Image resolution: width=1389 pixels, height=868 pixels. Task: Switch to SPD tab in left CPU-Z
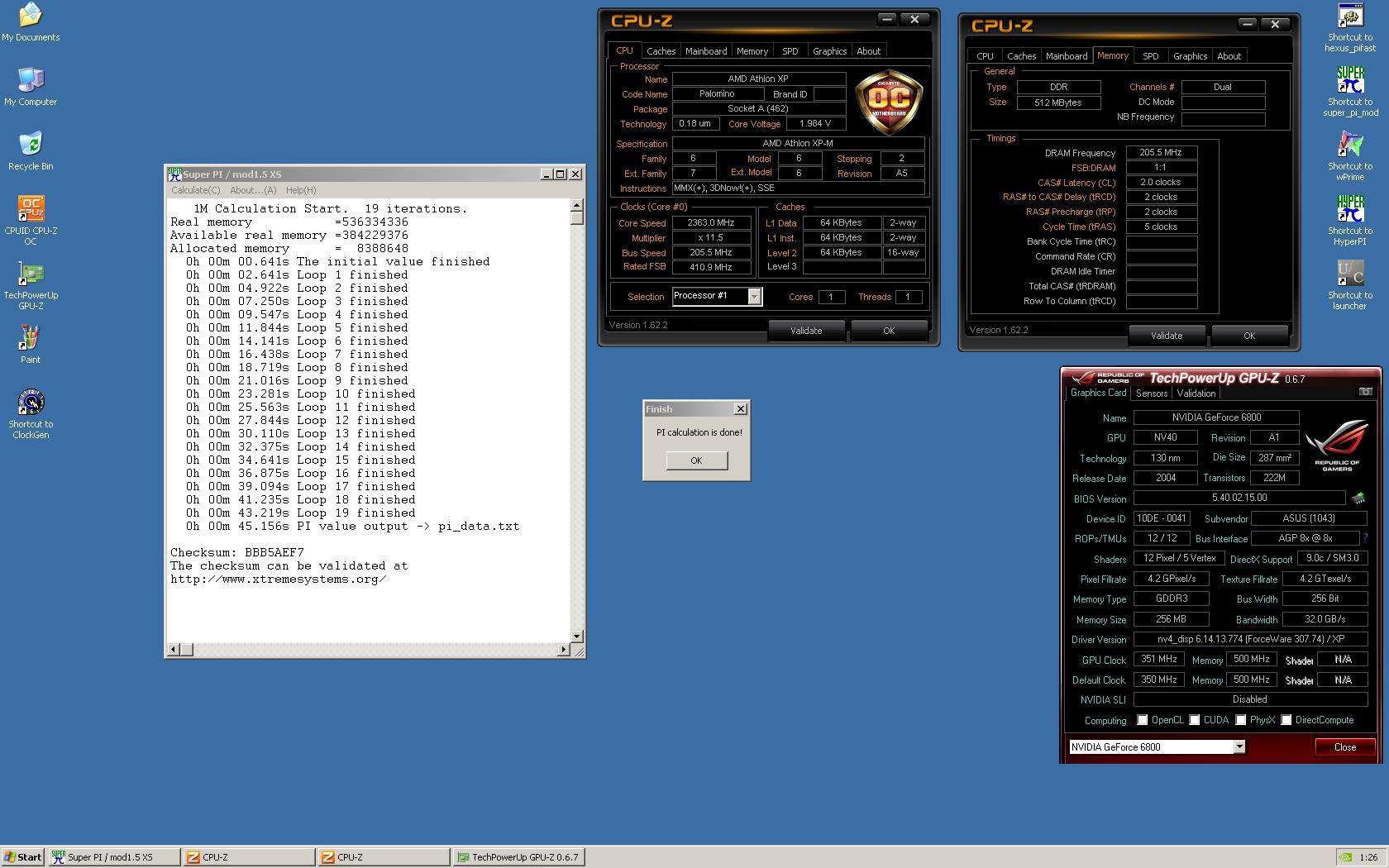tap(790, 51)
